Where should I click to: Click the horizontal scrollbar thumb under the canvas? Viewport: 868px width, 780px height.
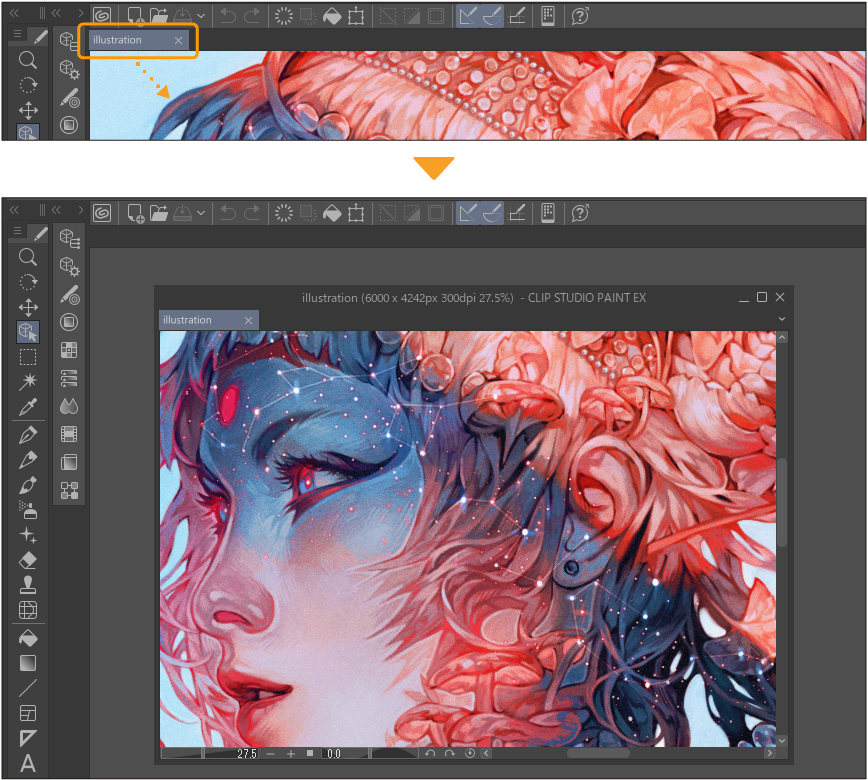(x=598, y=753)
